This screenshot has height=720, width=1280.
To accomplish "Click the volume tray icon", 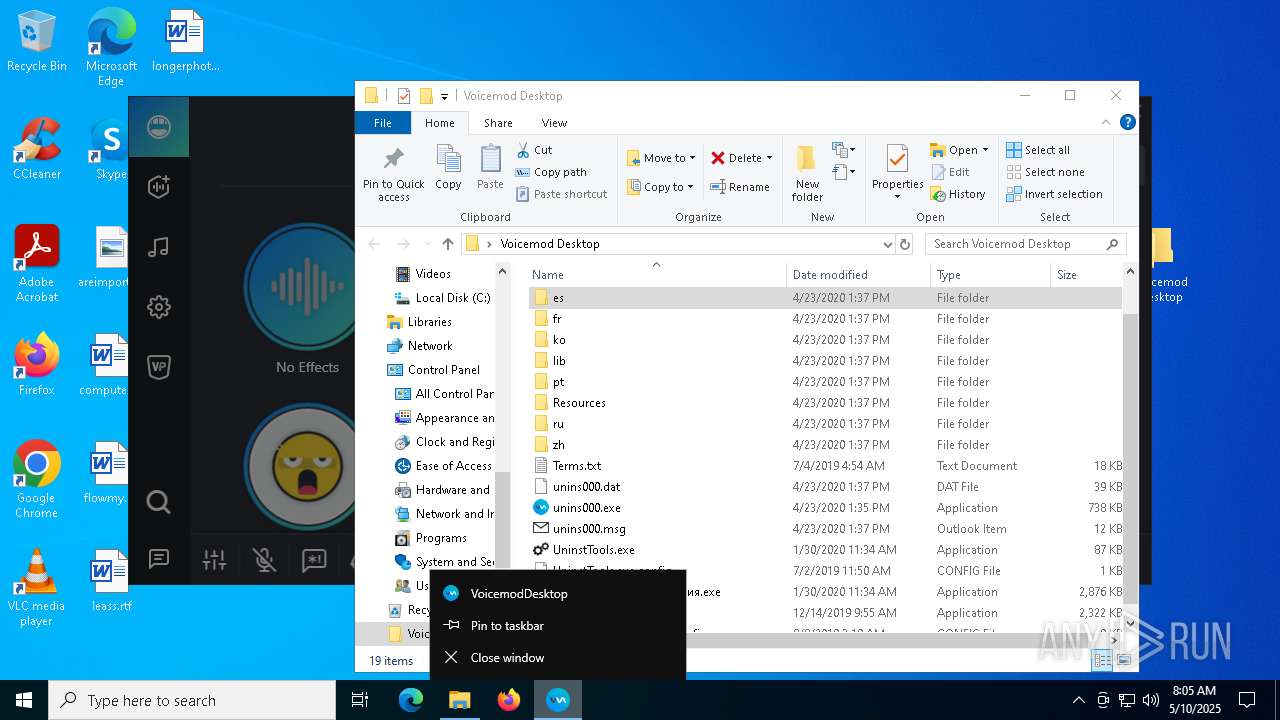I will (1151, 700).
